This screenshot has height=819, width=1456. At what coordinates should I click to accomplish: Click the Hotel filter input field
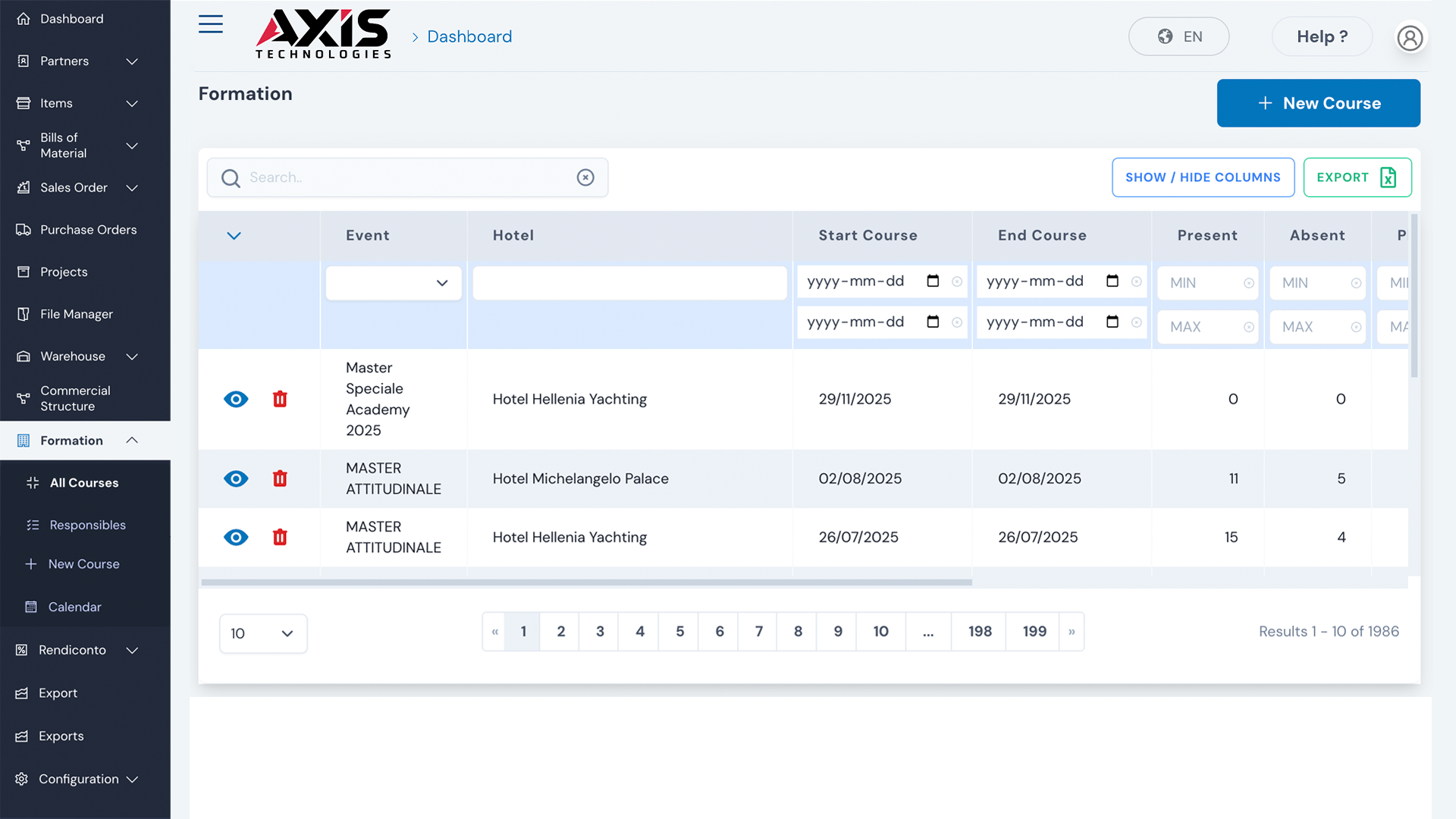[x=629, y=283]
